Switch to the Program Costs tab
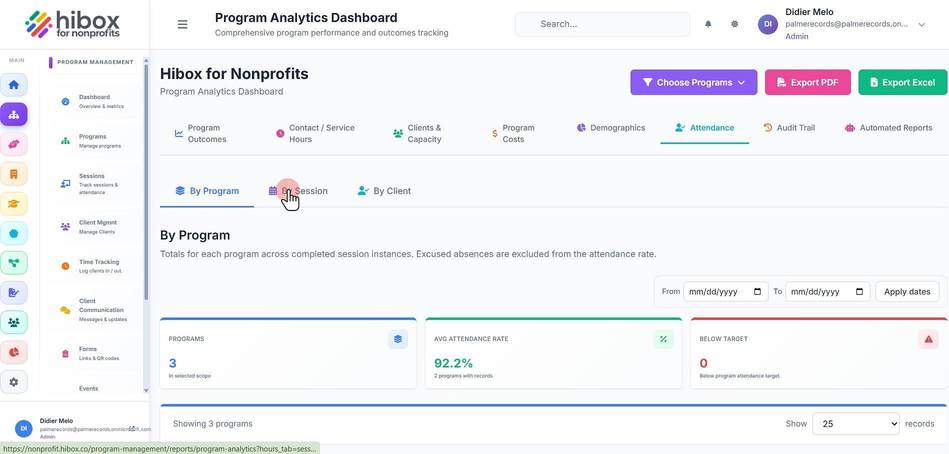Viewport: 949px width, 454px height. [x=513, y=133]
